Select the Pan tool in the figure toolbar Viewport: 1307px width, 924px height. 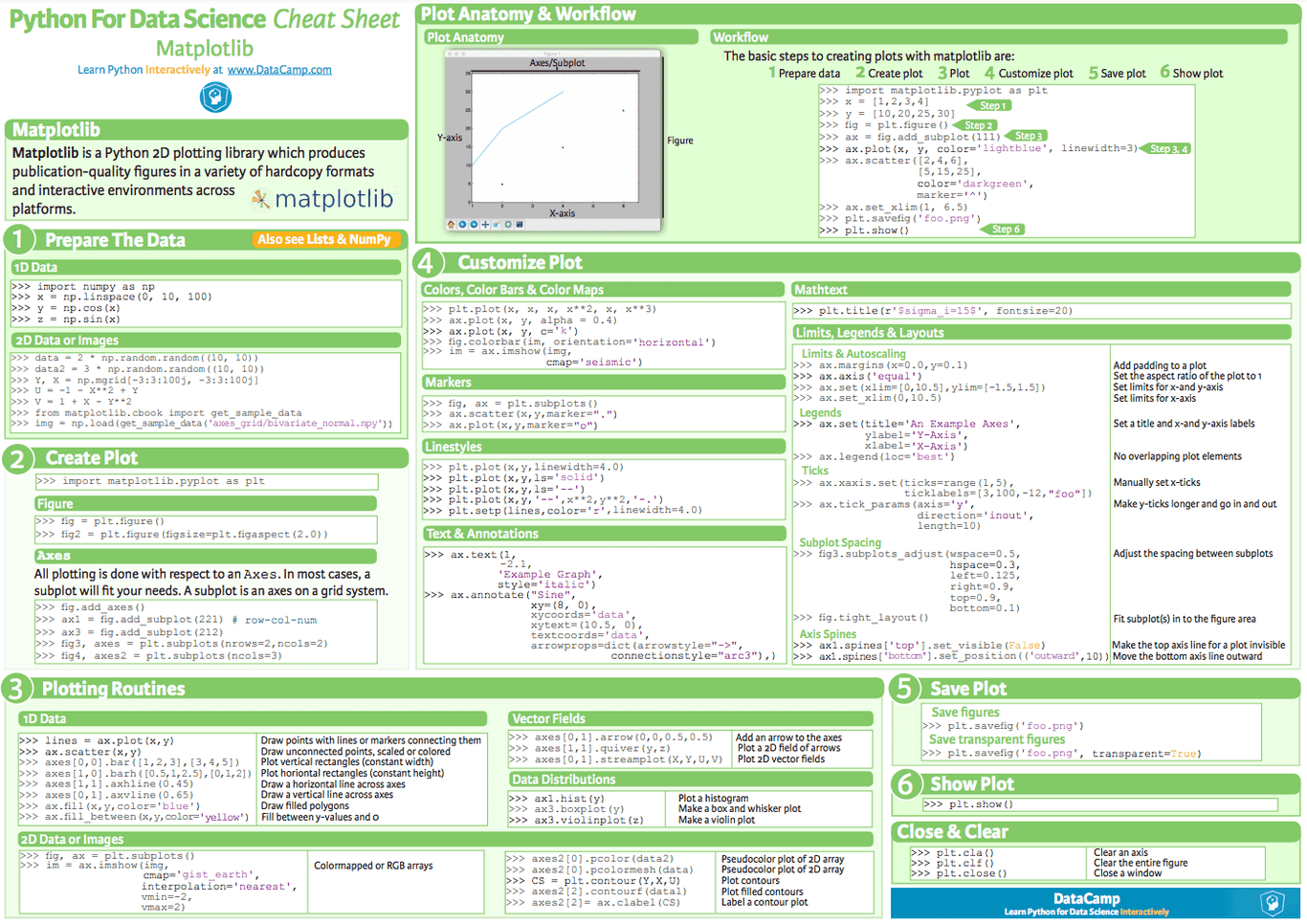485,225
